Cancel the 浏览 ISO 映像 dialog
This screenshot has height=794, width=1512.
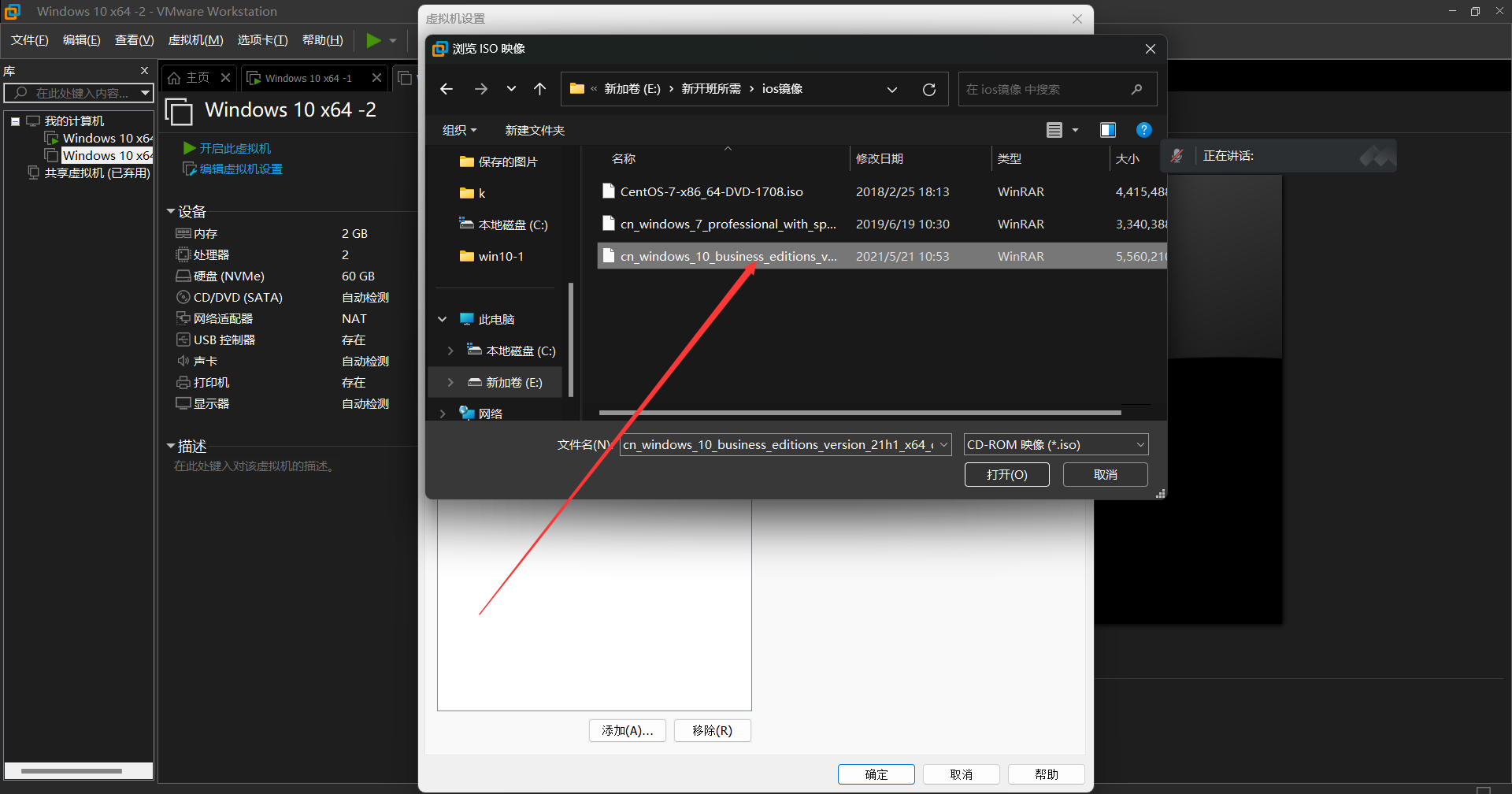click(x=1106, y=474)
